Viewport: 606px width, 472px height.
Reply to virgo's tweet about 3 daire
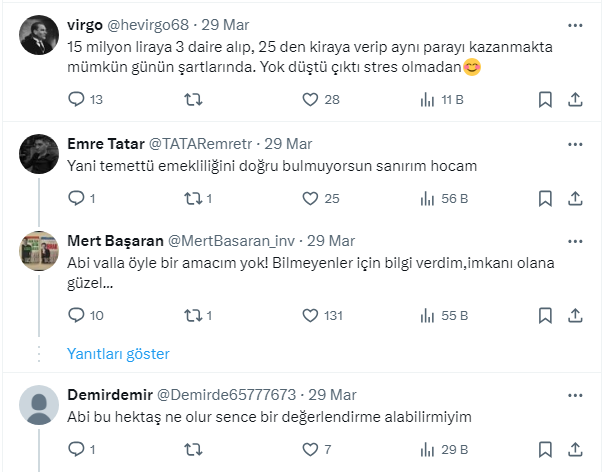tap(77, 99)
